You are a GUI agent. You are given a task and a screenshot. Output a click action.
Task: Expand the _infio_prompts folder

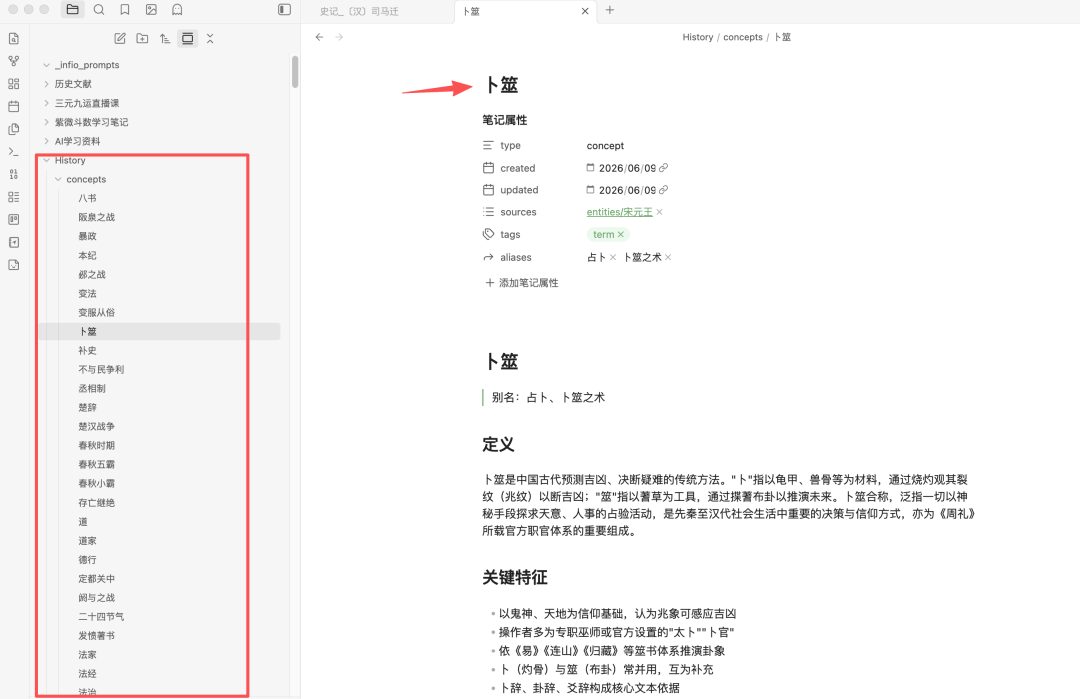[x=46, y=65]
